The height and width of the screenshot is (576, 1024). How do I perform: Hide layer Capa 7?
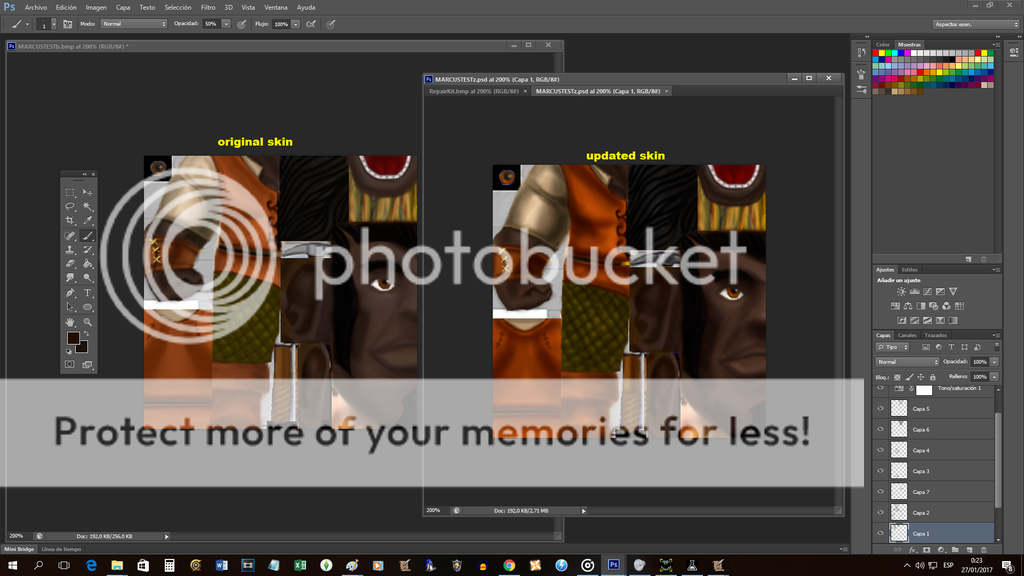pos(880,492)
